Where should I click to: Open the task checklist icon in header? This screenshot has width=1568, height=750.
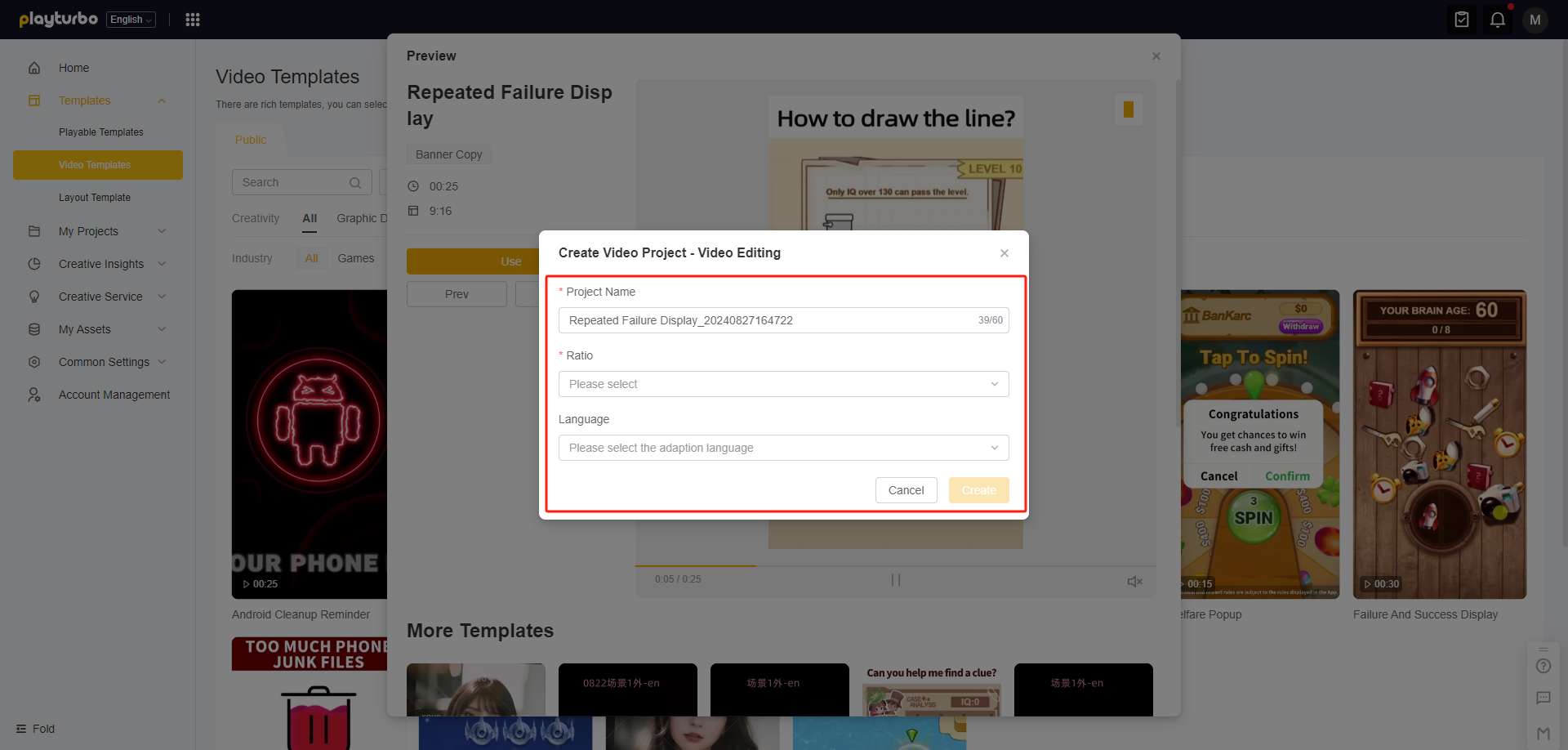coord(1462,20)
